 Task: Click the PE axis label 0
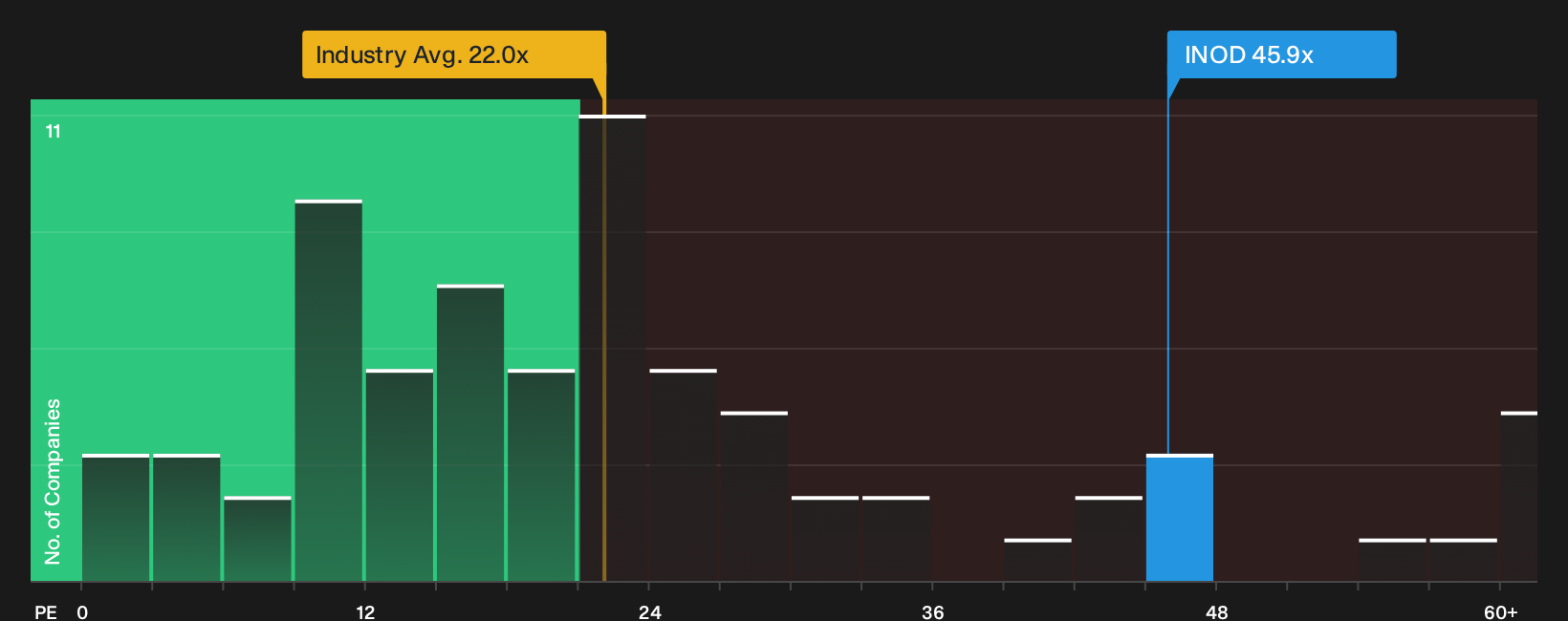click(x=82, y=611)
